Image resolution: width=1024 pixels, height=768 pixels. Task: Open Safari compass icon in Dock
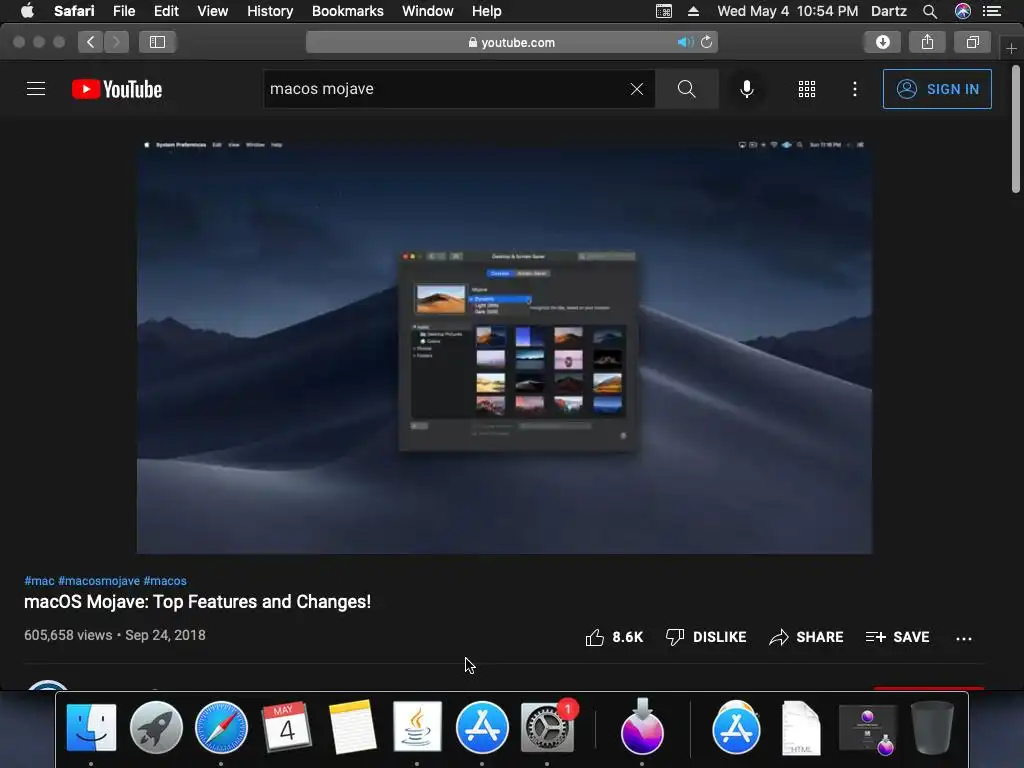point(221,728)
